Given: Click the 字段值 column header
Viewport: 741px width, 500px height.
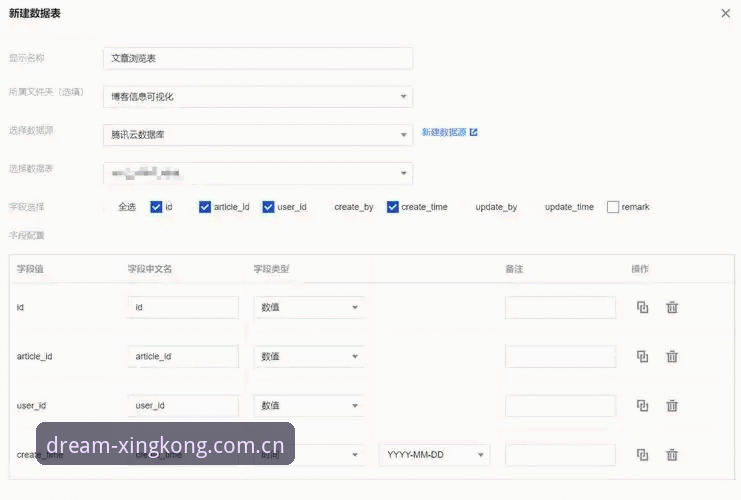Looking at the screenshot, I should click(30, 269).
